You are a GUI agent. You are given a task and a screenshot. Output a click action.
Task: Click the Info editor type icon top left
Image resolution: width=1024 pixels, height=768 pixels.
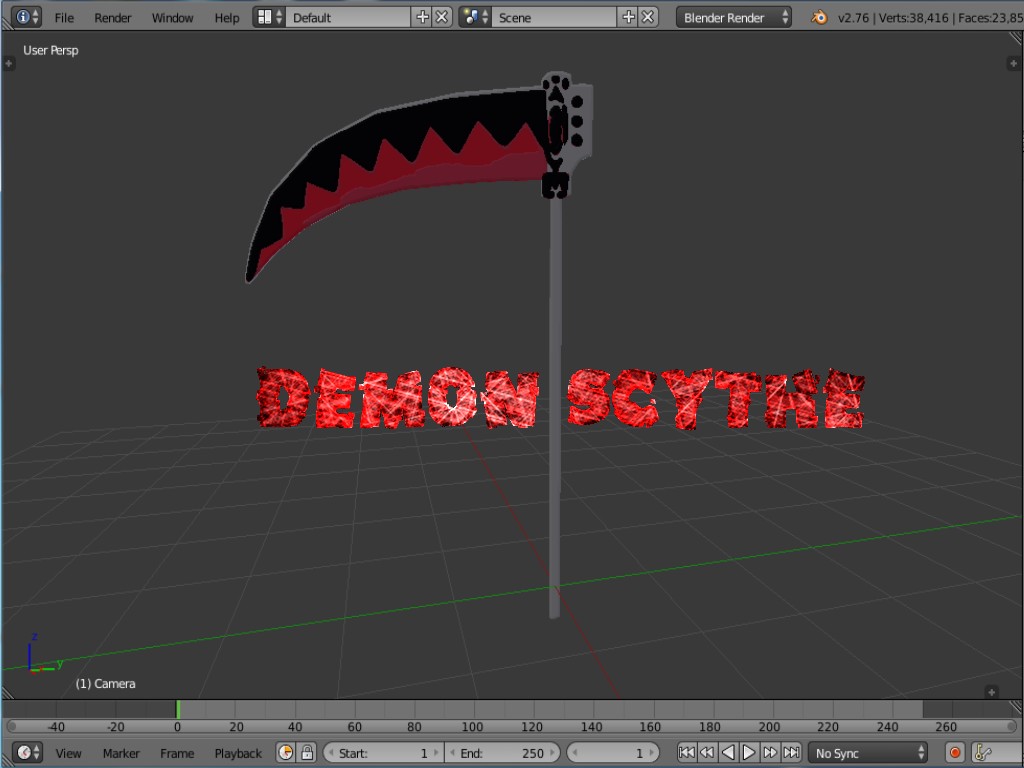coord(22,17)
